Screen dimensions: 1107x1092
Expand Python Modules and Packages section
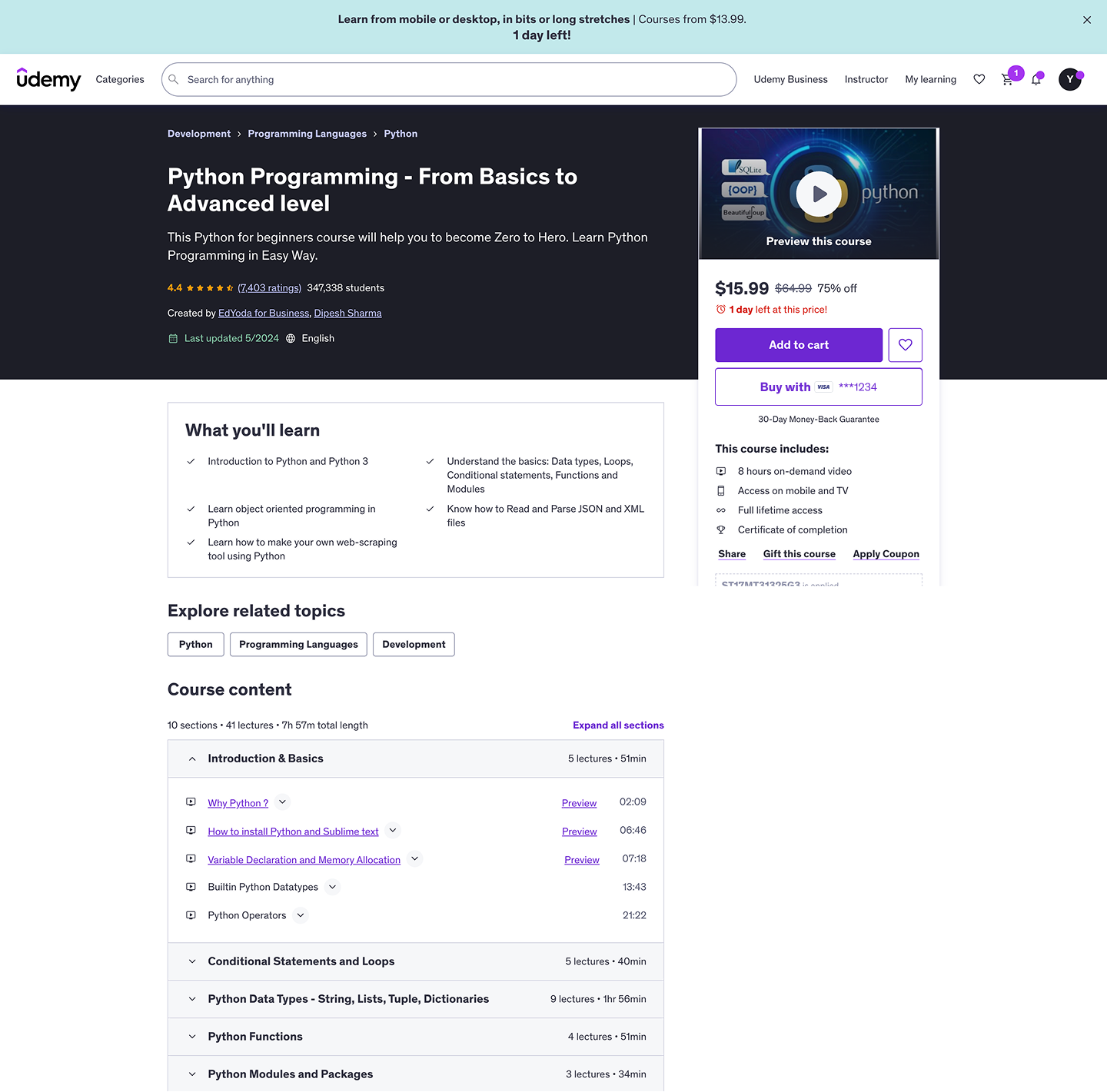415,1074
